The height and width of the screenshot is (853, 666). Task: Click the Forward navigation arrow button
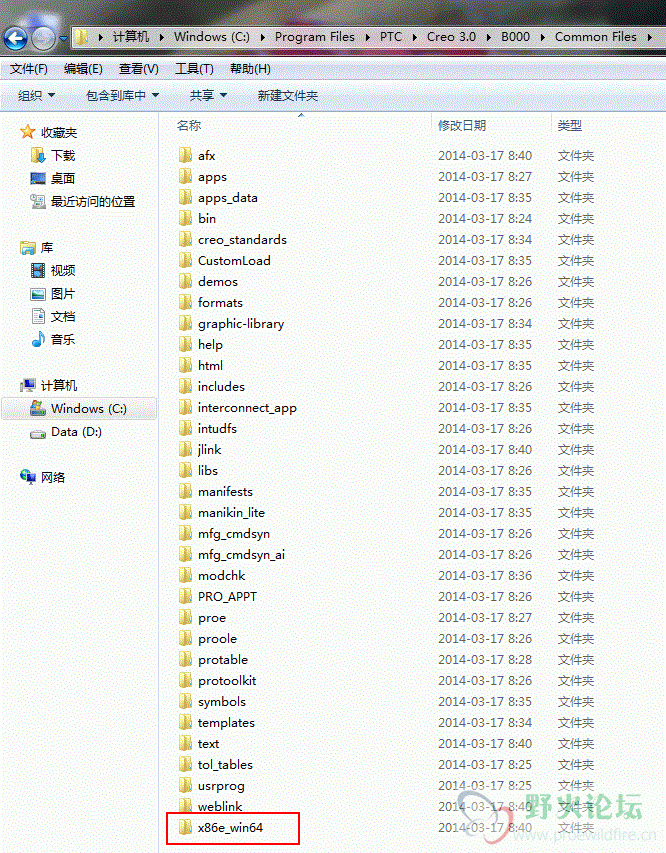[x=44, y=38]
